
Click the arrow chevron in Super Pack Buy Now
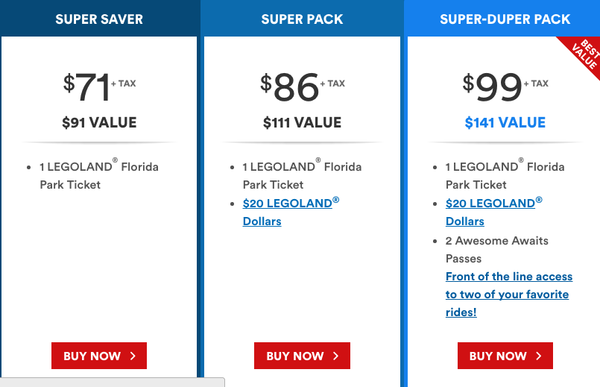336,356
